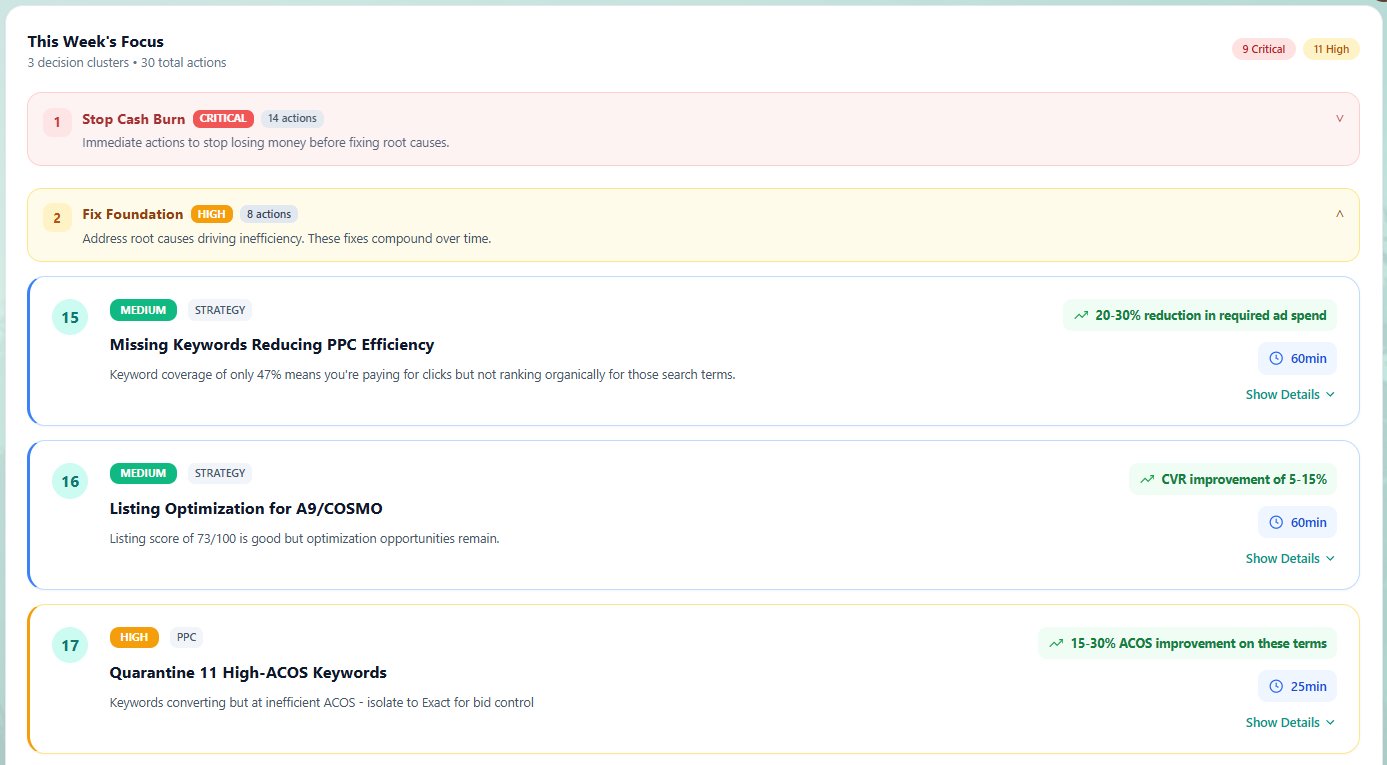Click the trend icon next to CVR improvement
1387x765 pixels.
pos(1147,480)
